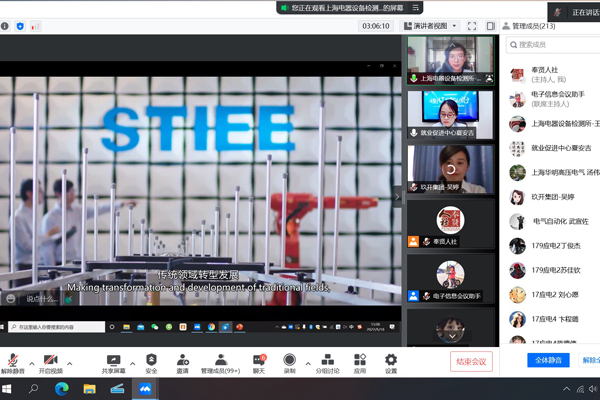
Task: Toggle the 录制 recording button
Action: (x=289, y=364)
